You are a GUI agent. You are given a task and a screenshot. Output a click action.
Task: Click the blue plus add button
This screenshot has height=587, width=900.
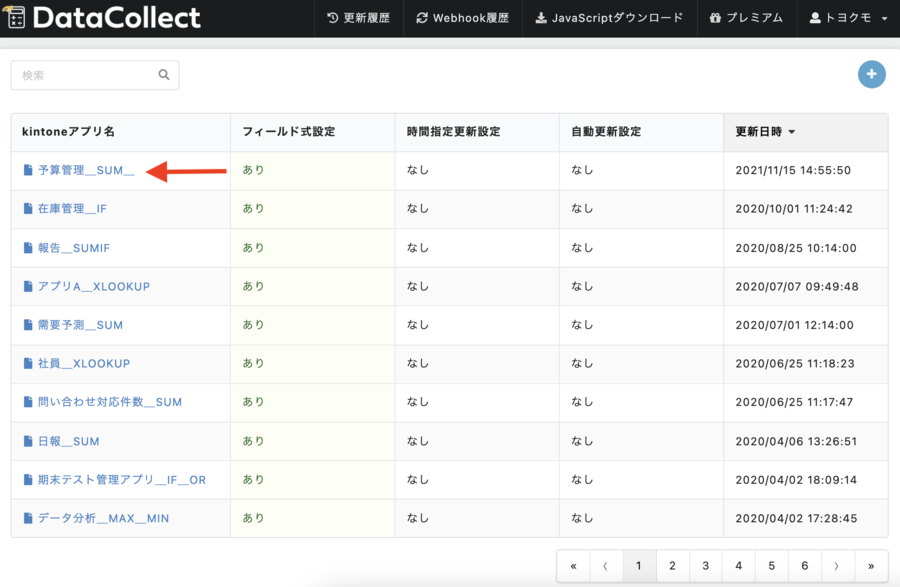click(x=871, y=74)
